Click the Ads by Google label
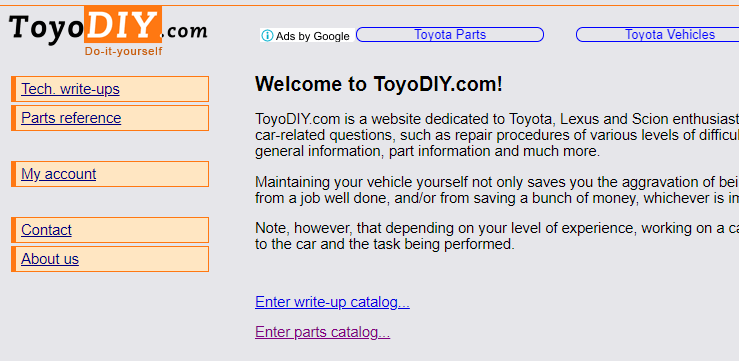Image resolution: width=739 pixels, height=361 pixels. tap(312, 36)
